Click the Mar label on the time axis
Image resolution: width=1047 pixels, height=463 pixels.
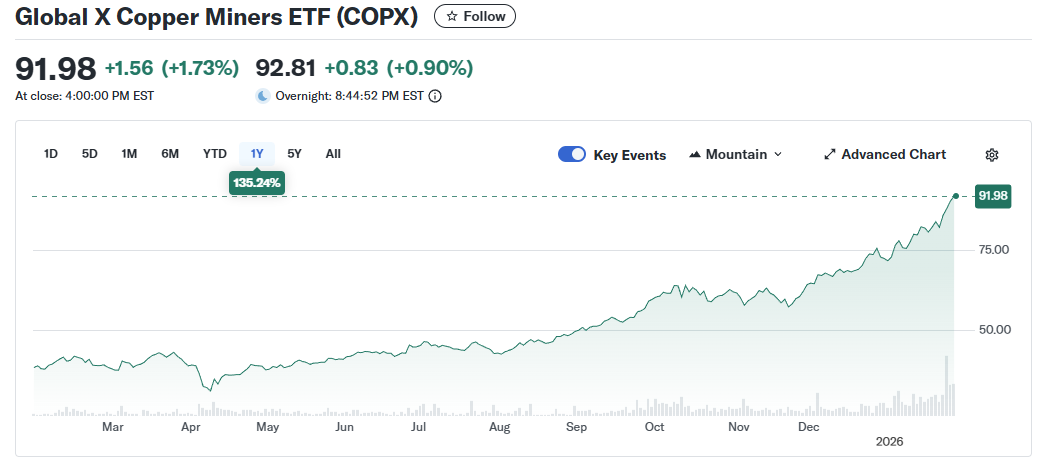pyautogui.click(x=112, y=428)
